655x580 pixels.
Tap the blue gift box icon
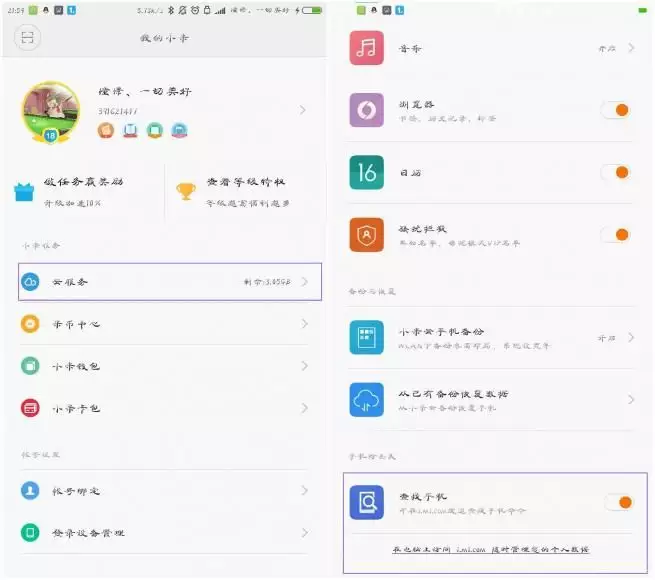[x=24, y=192]
